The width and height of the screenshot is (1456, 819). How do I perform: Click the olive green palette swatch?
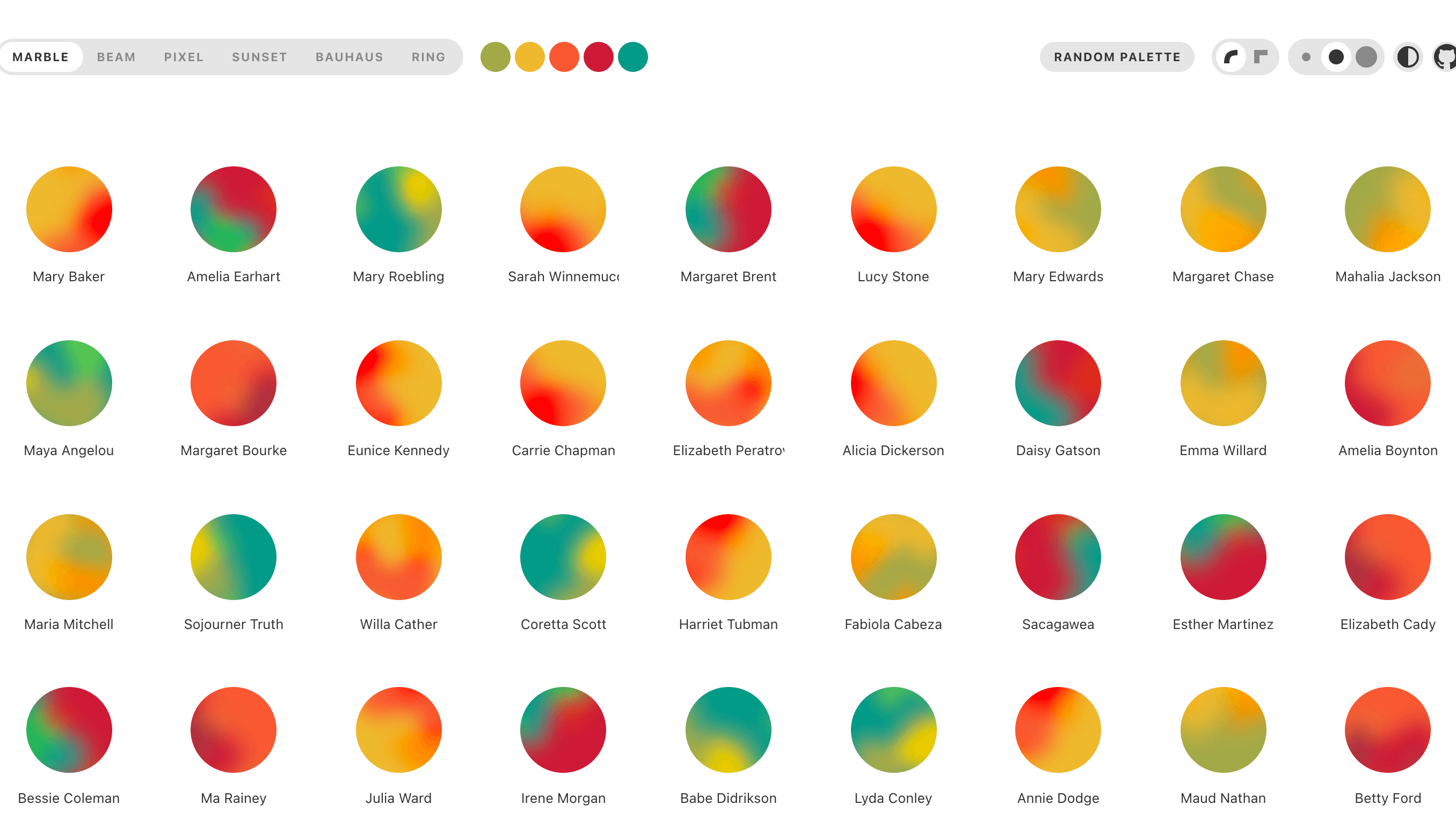tap(495, 56)
